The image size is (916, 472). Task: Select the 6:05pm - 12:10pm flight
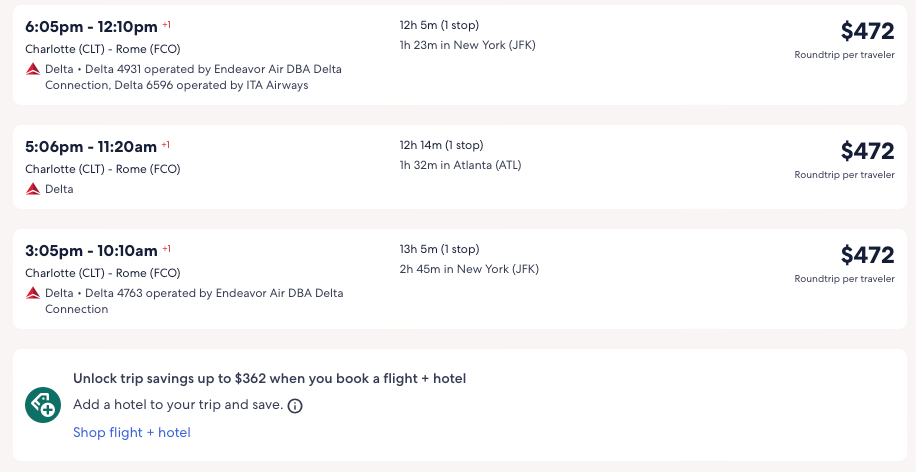click(x=91, y=27)
